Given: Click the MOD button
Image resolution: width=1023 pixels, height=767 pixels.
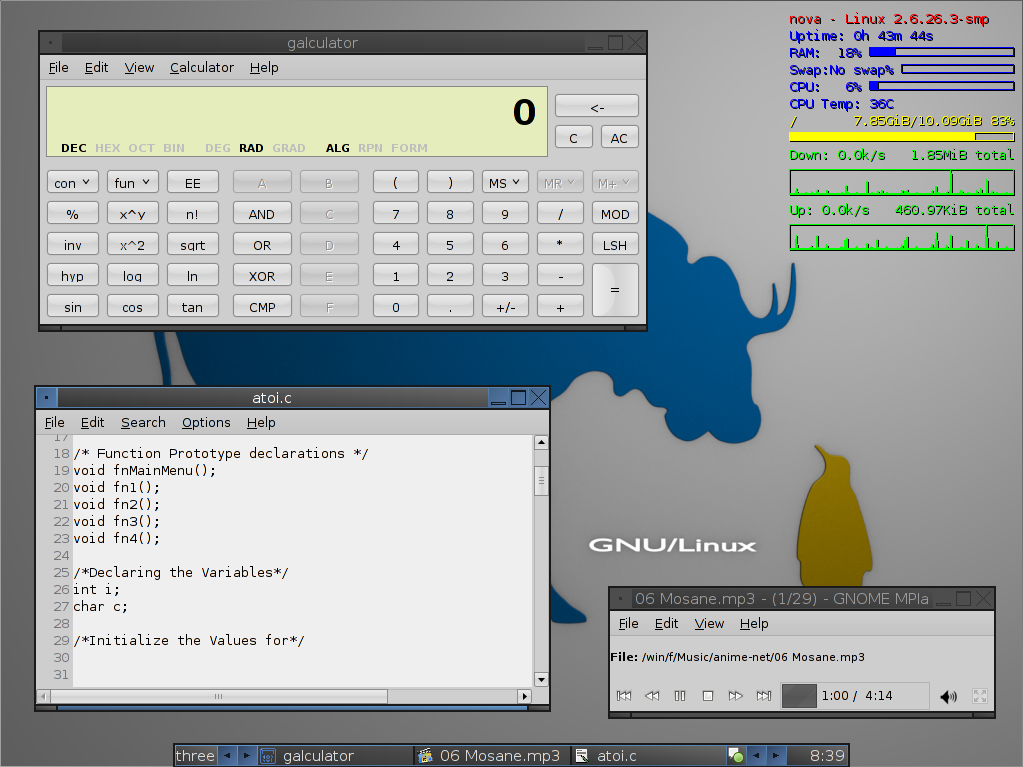Looking at the screenshot, I should tap(615, 214).
